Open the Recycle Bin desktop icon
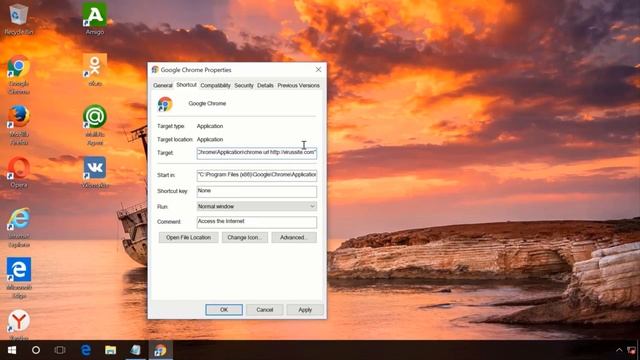 tap(18, 18)
